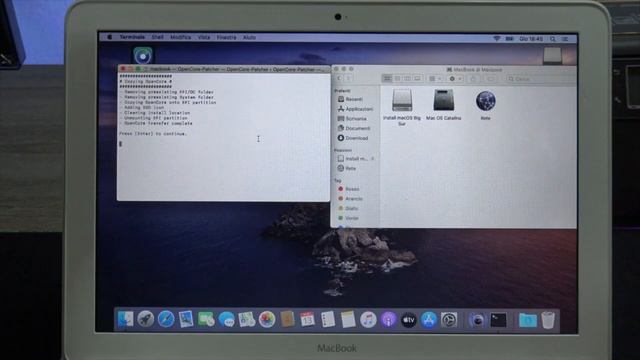Open Maps from the Dock
The image size is (640, 360).
click(247, 319)
